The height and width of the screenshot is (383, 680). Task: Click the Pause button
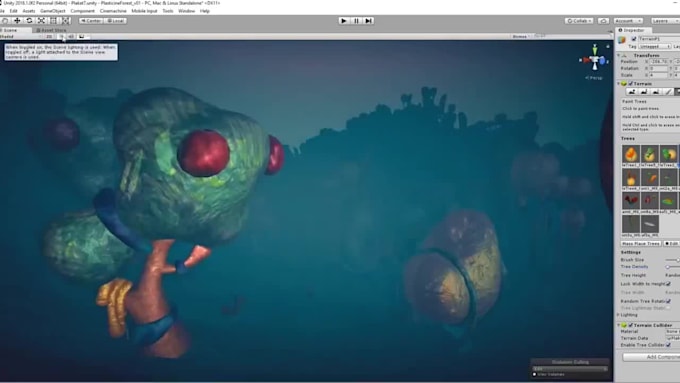[356, 20]
